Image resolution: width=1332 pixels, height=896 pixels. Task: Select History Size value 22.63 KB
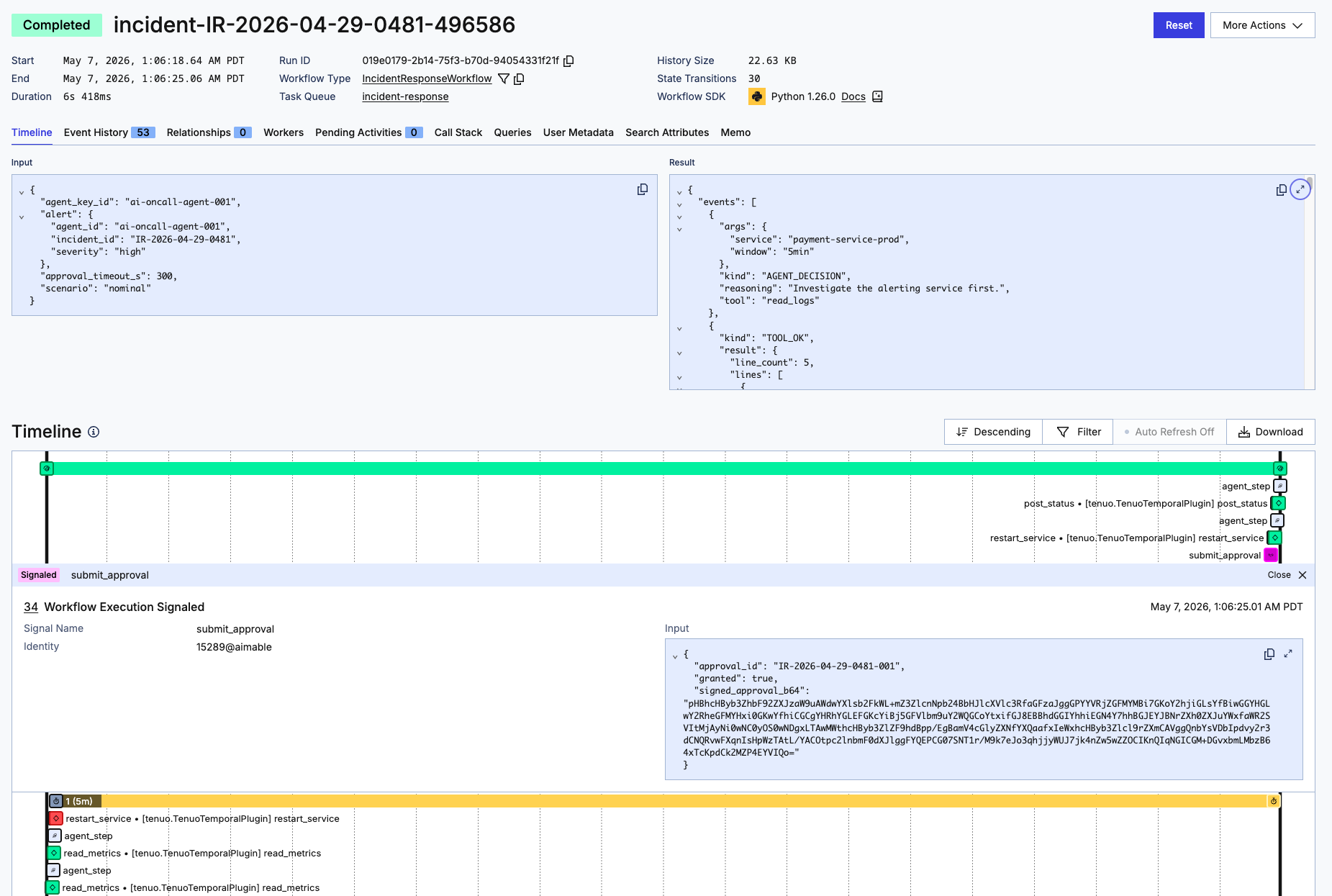click(772, 61)
